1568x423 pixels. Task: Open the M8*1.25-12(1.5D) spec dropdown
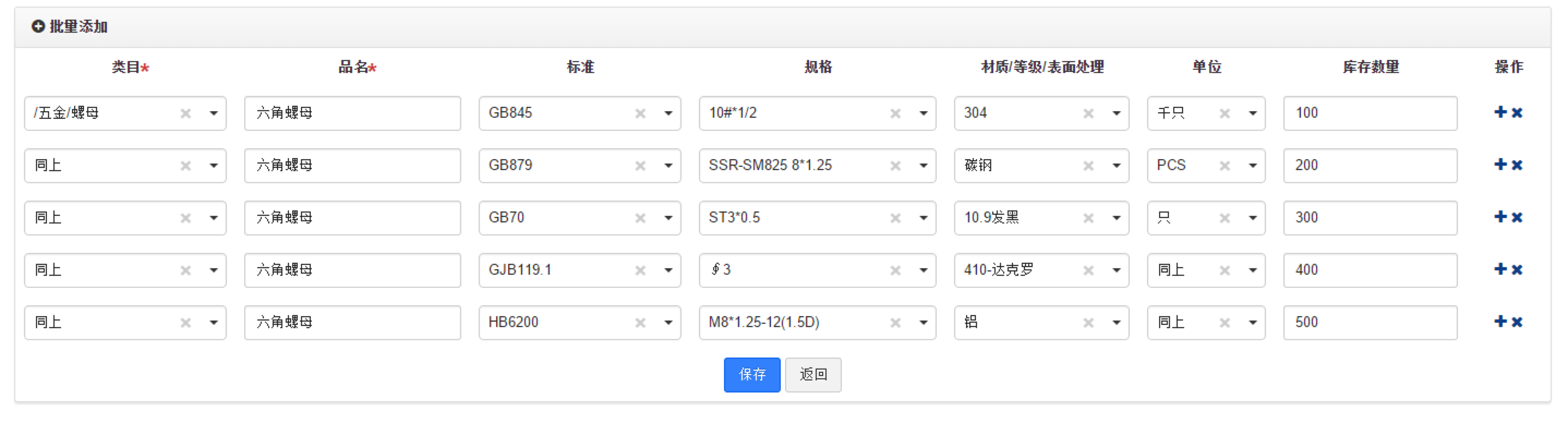pos(924,323)
